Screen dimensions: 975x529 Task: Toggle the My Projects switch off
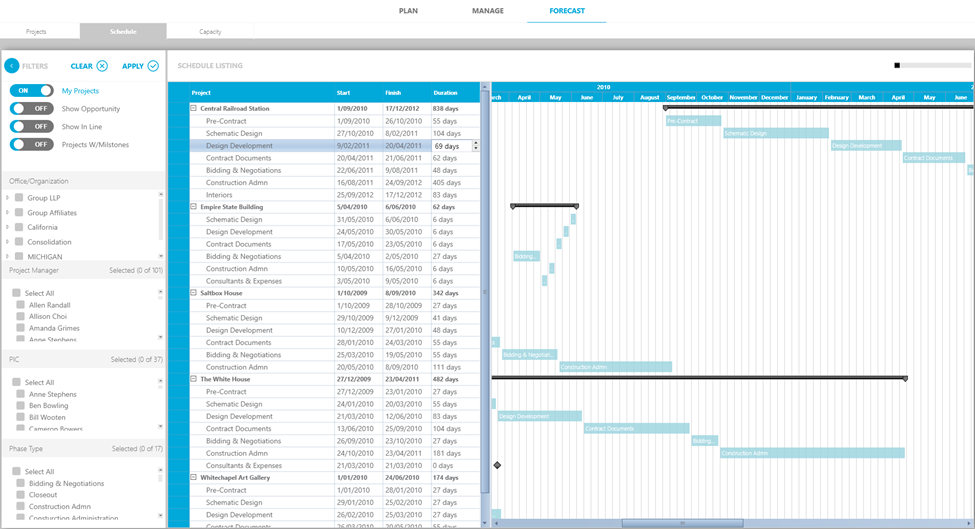(x=32, y=91)
